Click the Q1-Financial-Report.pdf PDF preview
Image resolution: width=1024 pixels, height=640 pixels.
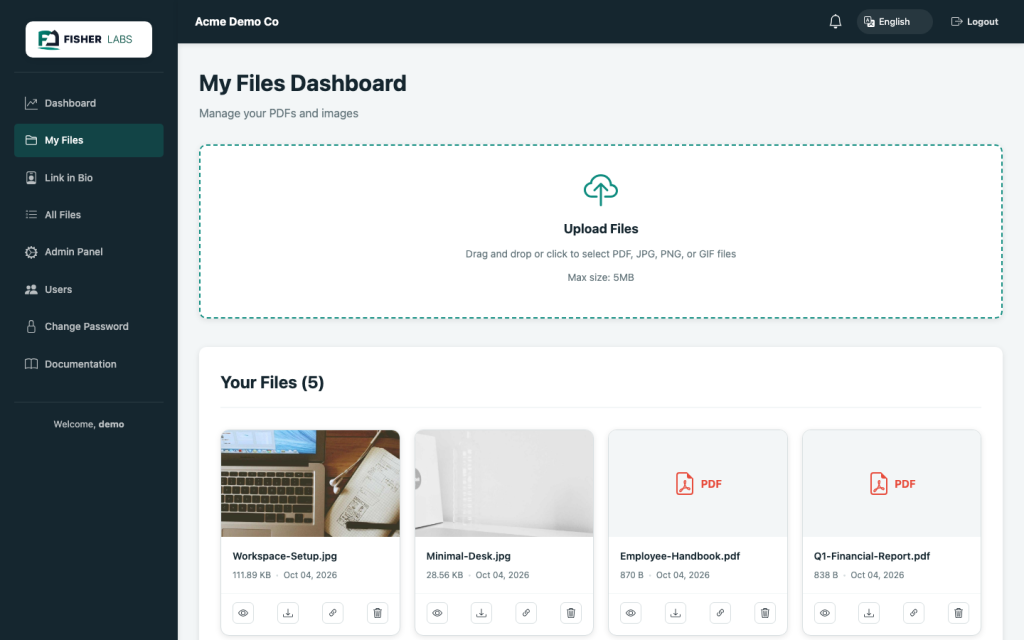[x=891, y=483]
